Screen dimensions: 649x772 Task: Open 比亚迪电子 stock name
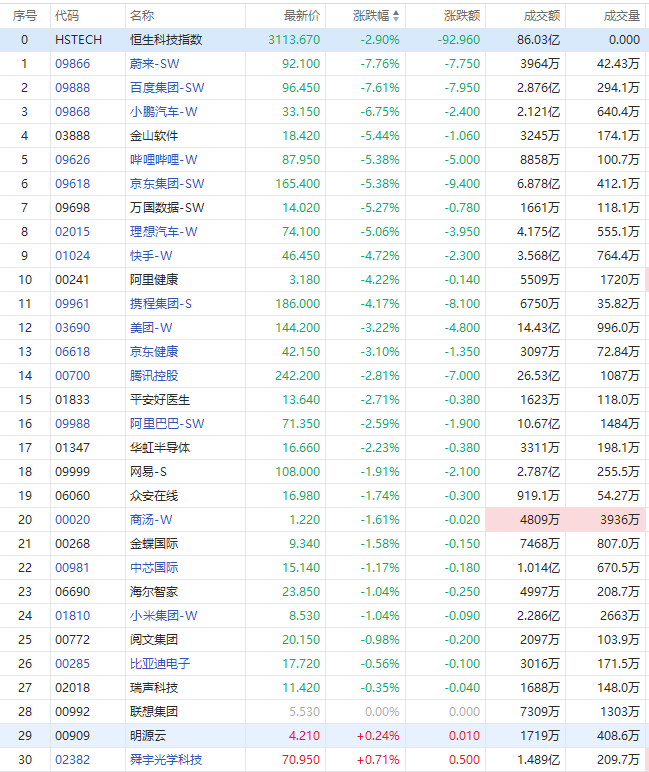tap(160, 664)
